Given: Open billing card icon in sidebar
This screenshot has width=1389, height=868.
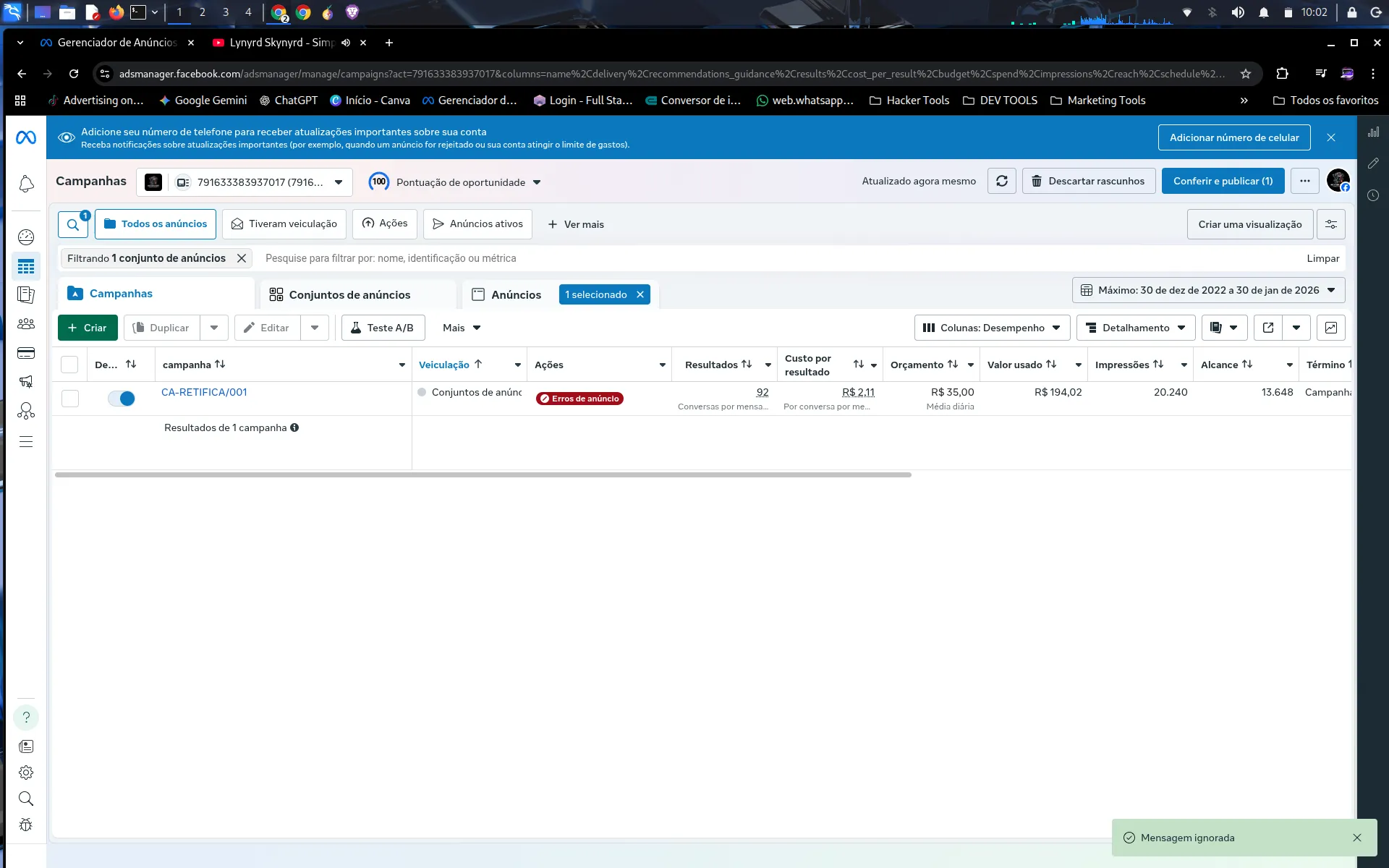Looking at the screenshot, I should coord(26,353).
